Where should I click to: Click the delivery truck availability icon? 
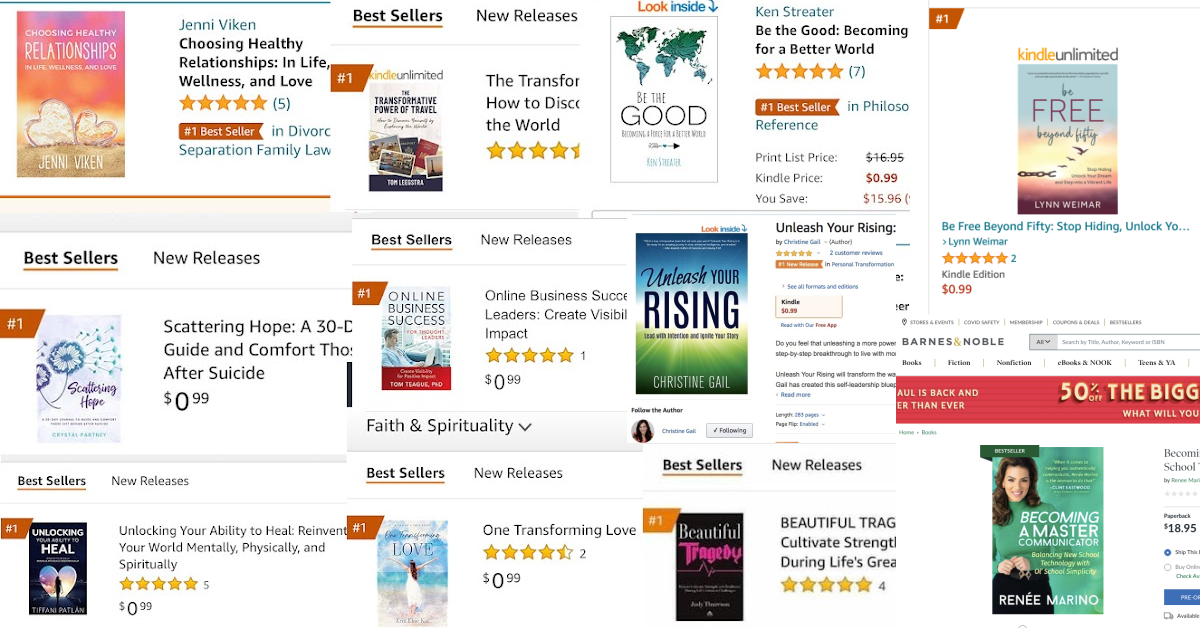point(1169,616)
